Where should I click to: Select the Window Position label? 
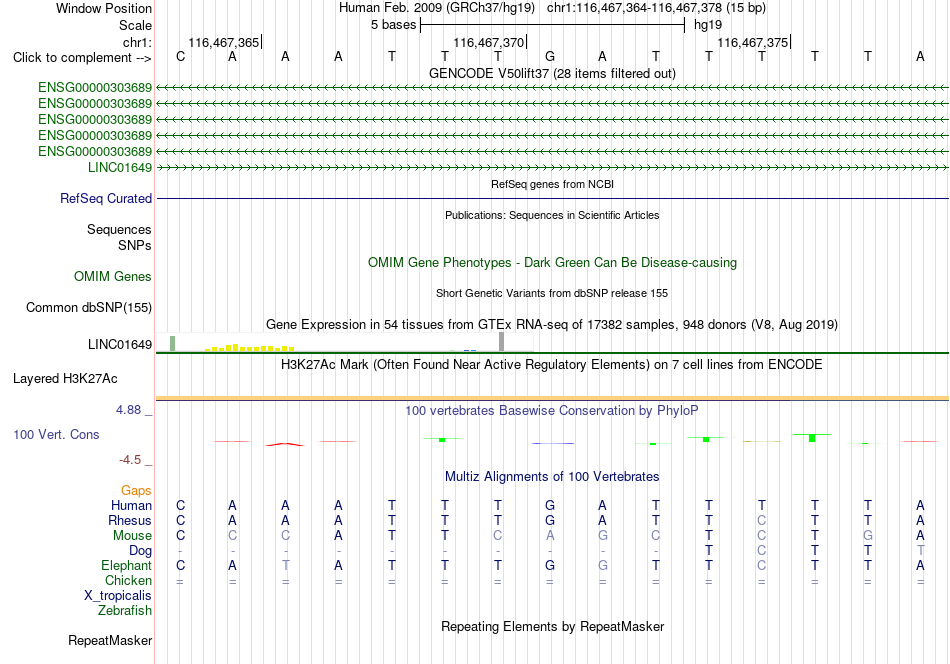[104, 8]
